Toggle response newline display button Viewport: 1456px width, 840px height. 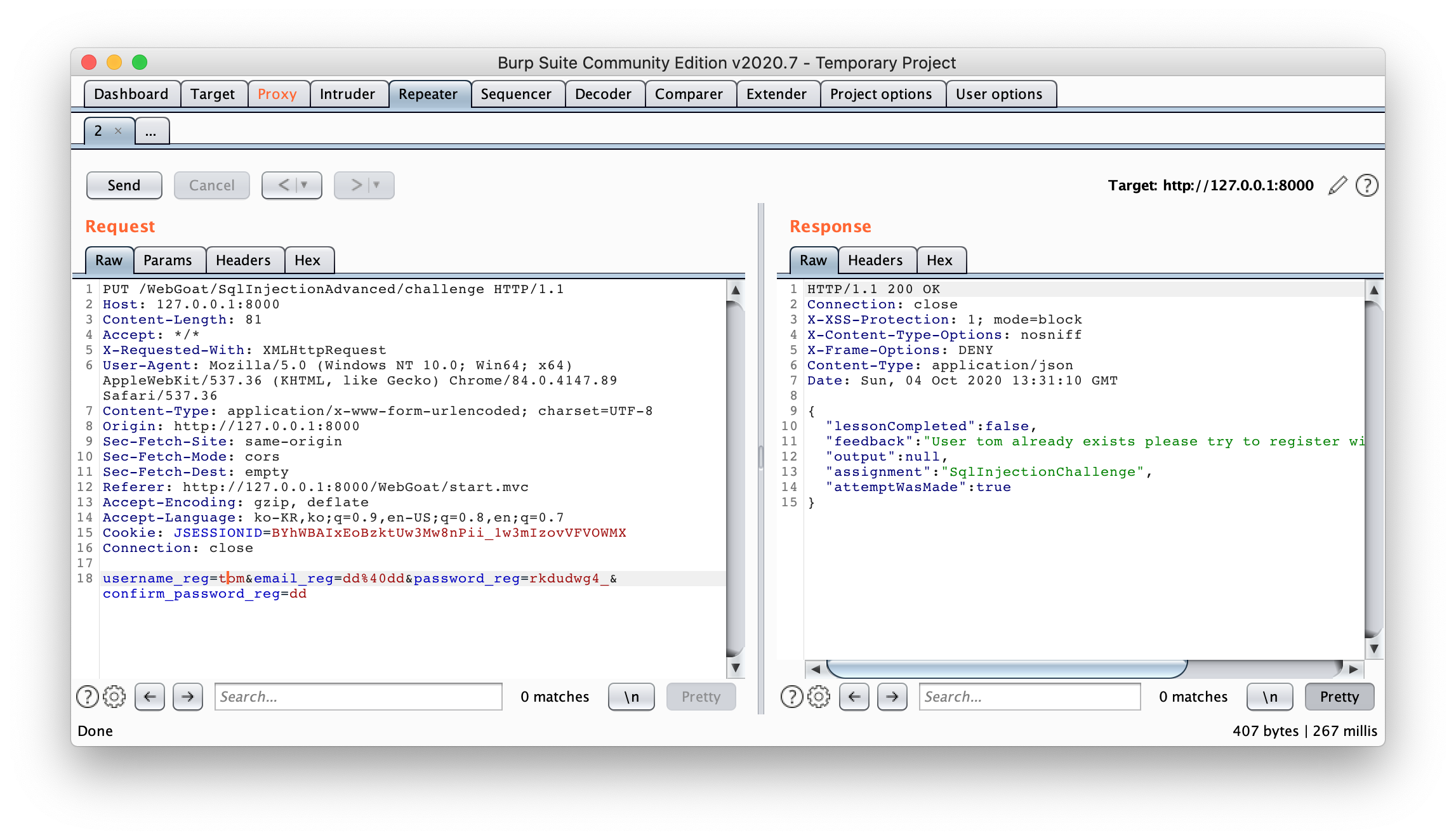point(1269,697)
